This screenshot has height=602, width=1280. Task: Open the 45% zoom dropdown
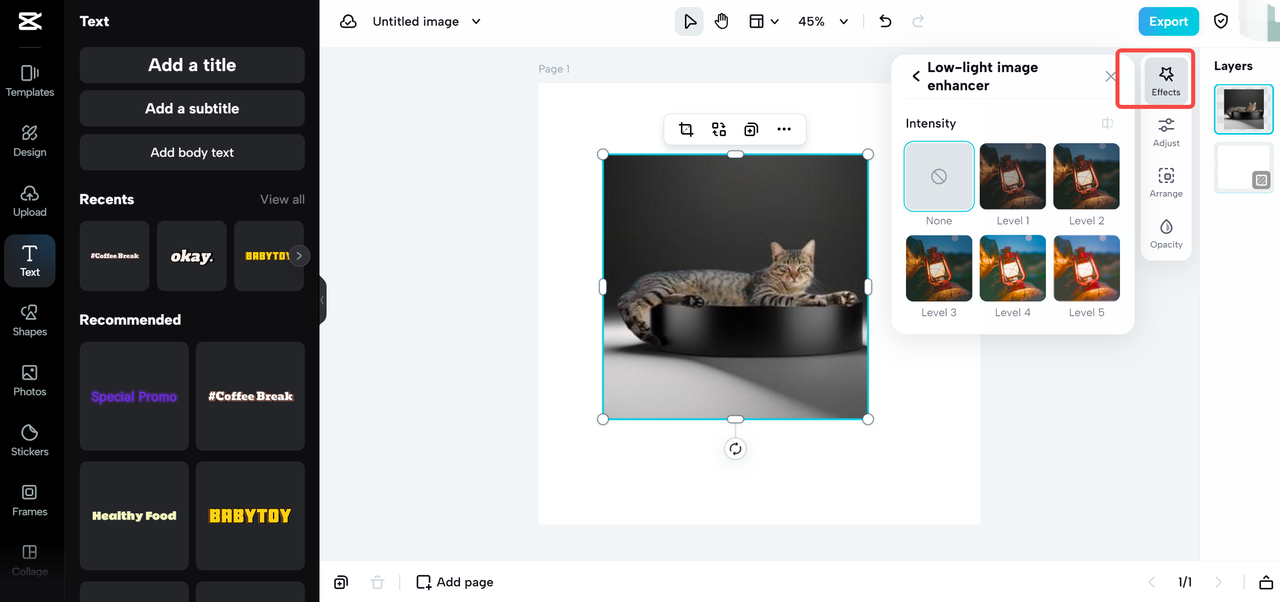tap(823, 21)
